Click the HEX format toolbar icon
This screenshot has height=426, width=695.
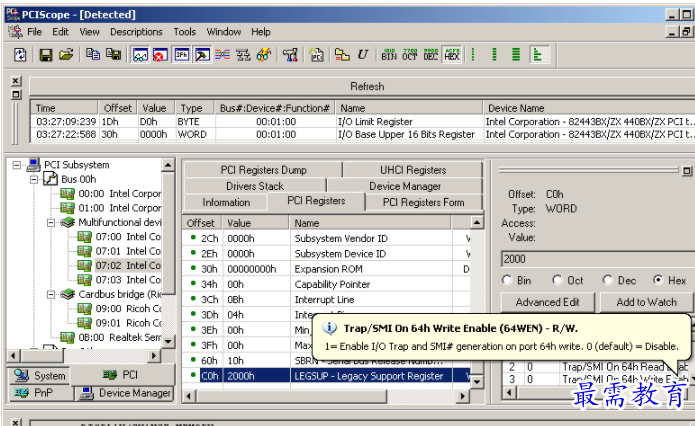[452, 55]
